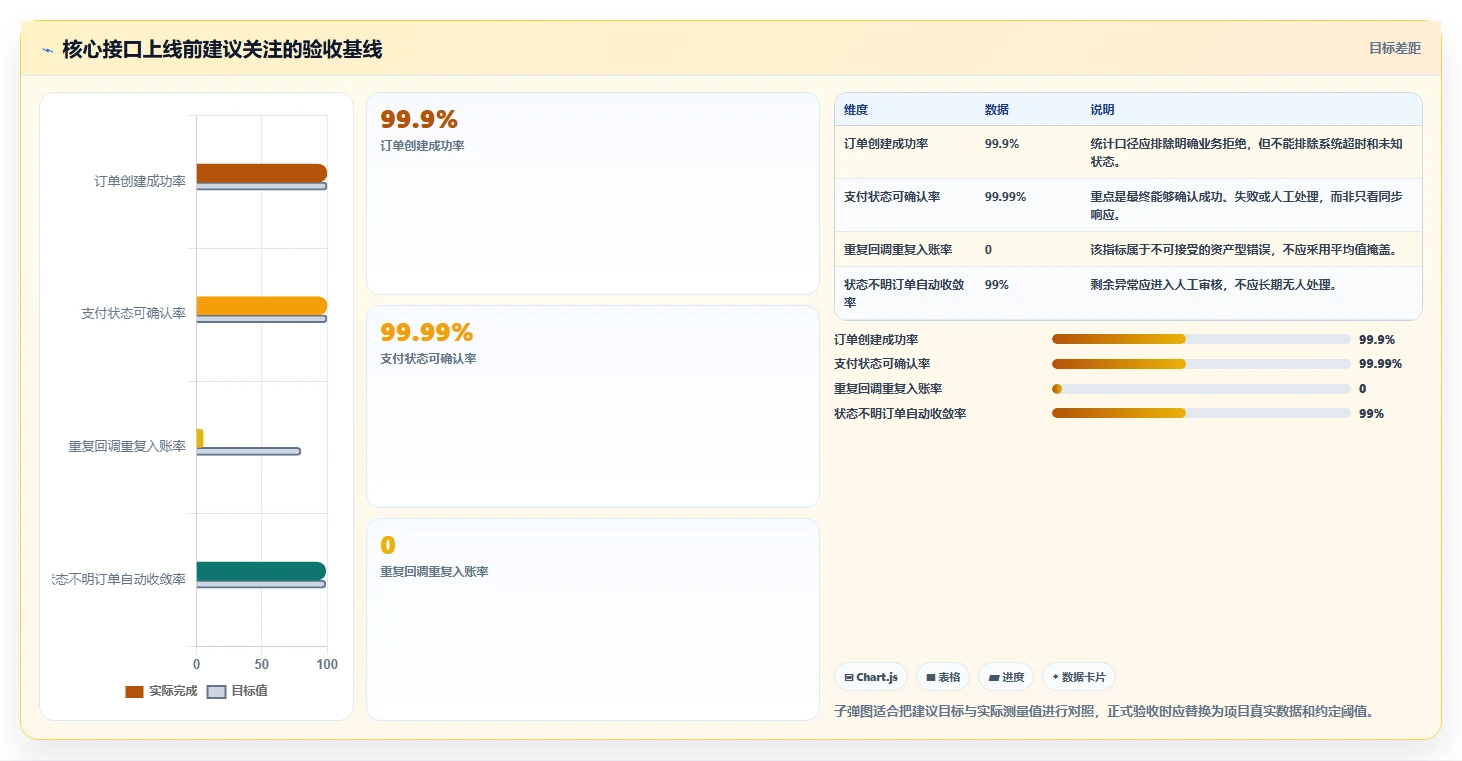Image resolution: width=1462 pixels, height=761 pixels.
Task: Click the 状态不明订单自动收敛率 progress bar
Action: pos(1201,413)
